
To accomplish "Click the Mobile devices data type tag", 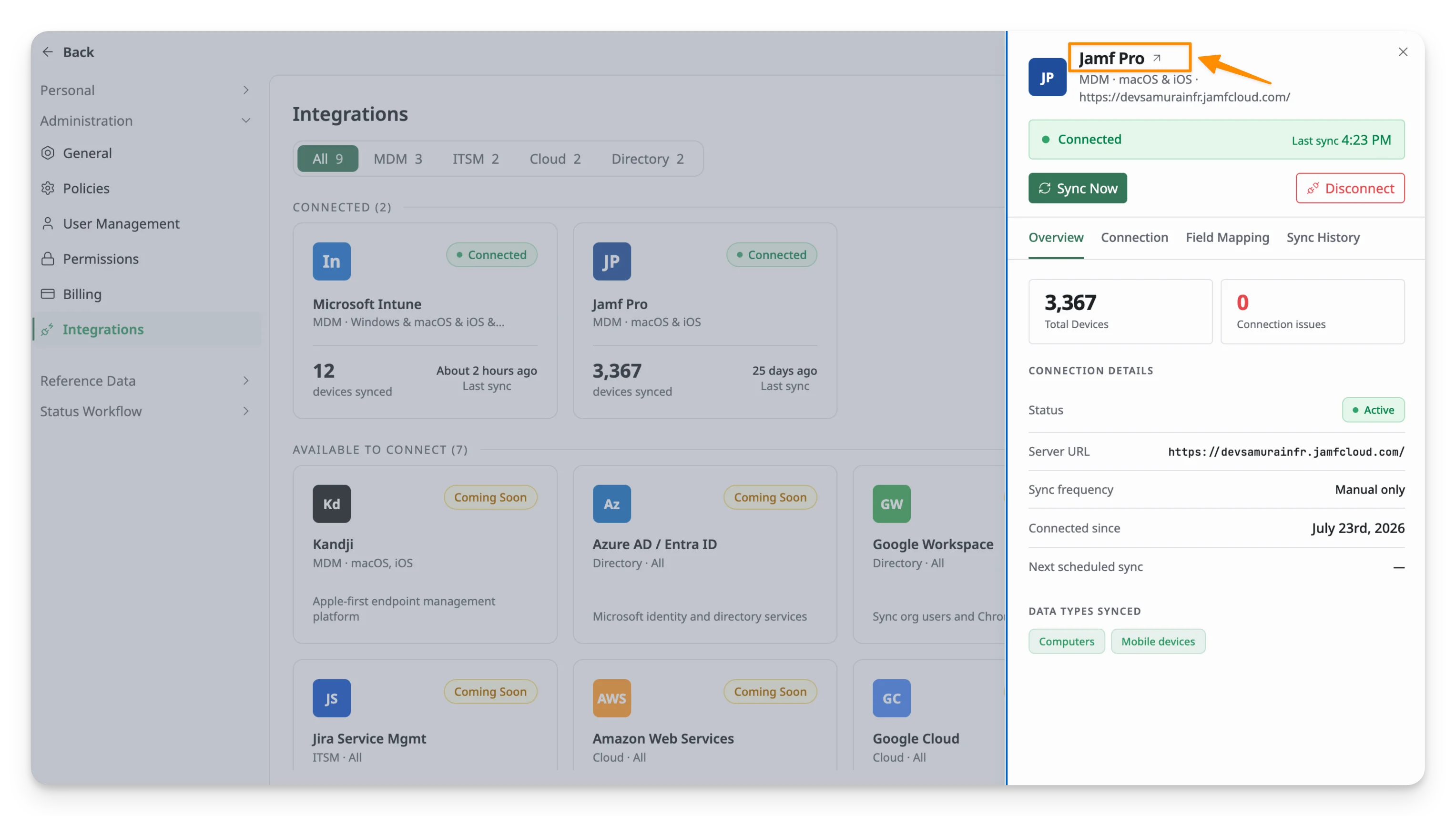I will click(x=1158, y=641).
